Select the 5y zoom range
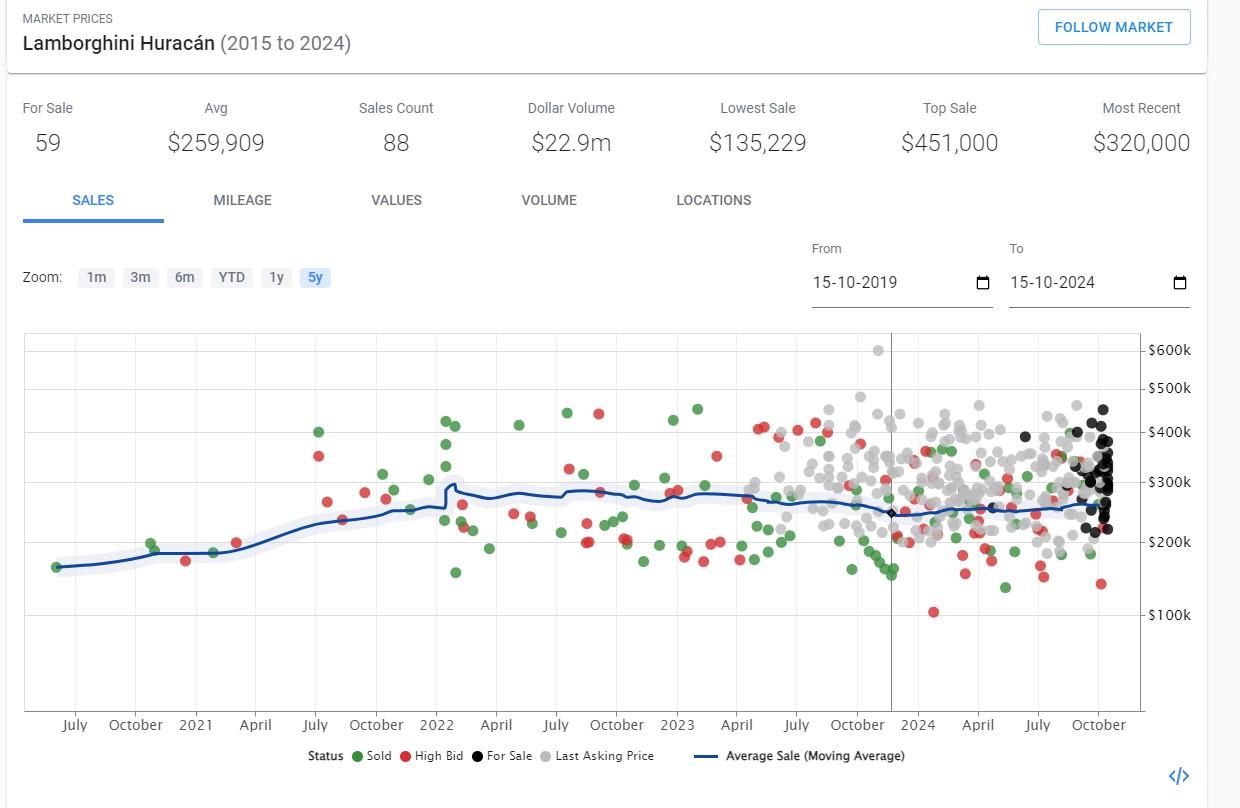The height and width of the screenshot is (808, 1240). coord(315,277)
